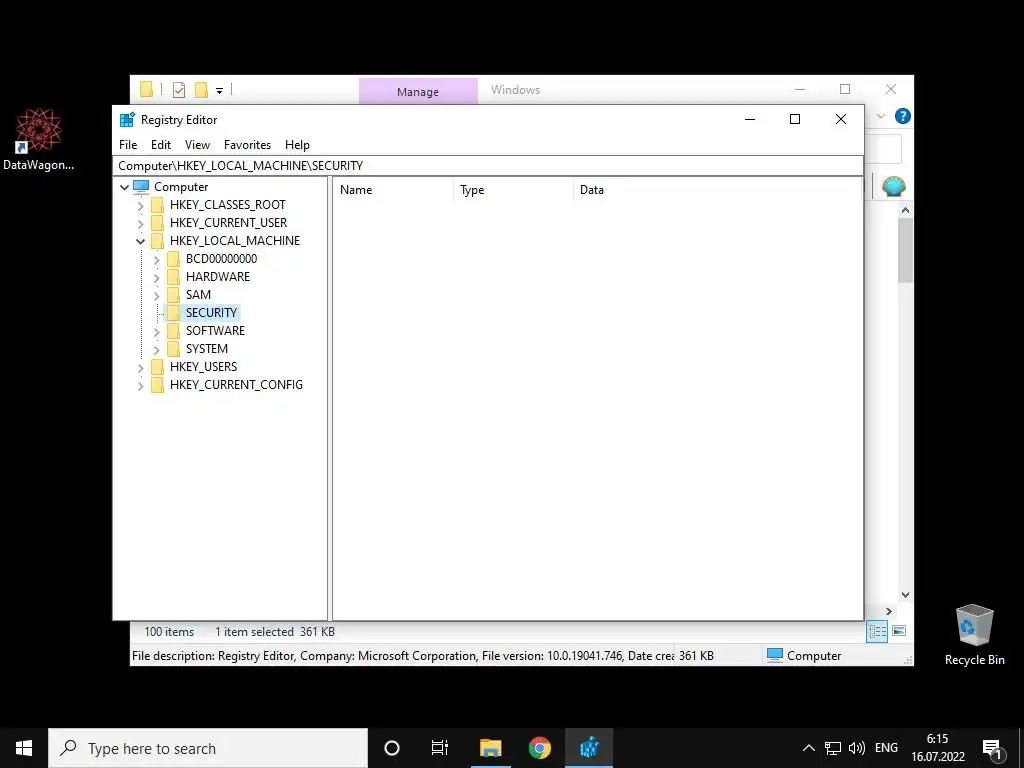
Task: Click the BCD00000000 folder icon
Action: coord(173,259)
